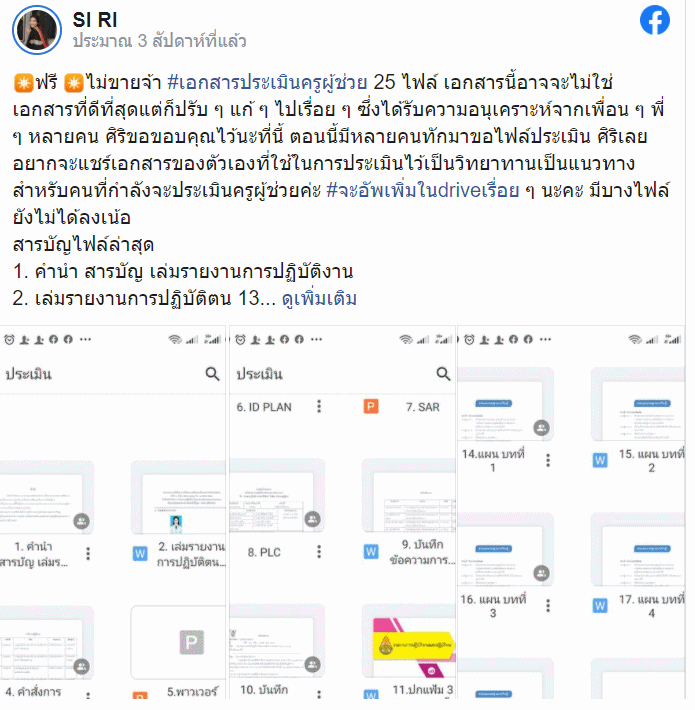Open the Word icon beside 15. แผน บทที่ 2
Screen dimensions: 695x710
click(x=600, y=461)
